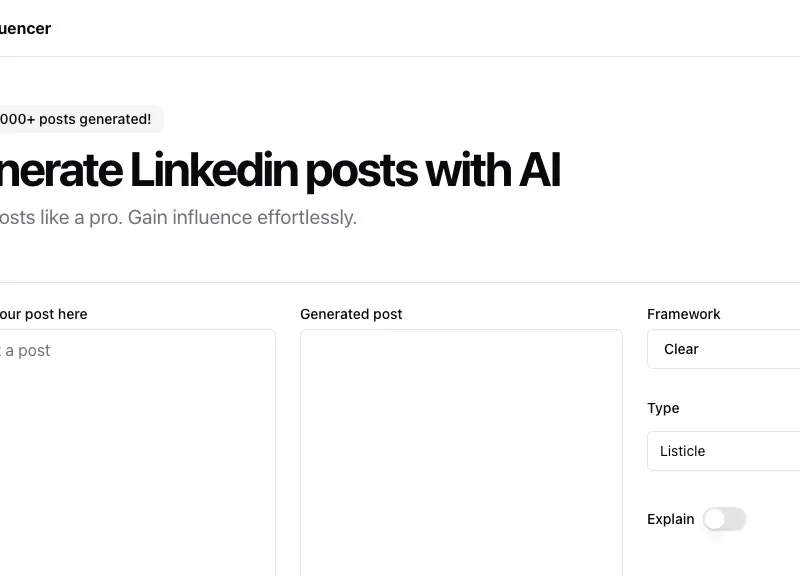800x576 pixels.
Task: Click the 'a post' placeholder text
Action: click(x=27, y=350)
